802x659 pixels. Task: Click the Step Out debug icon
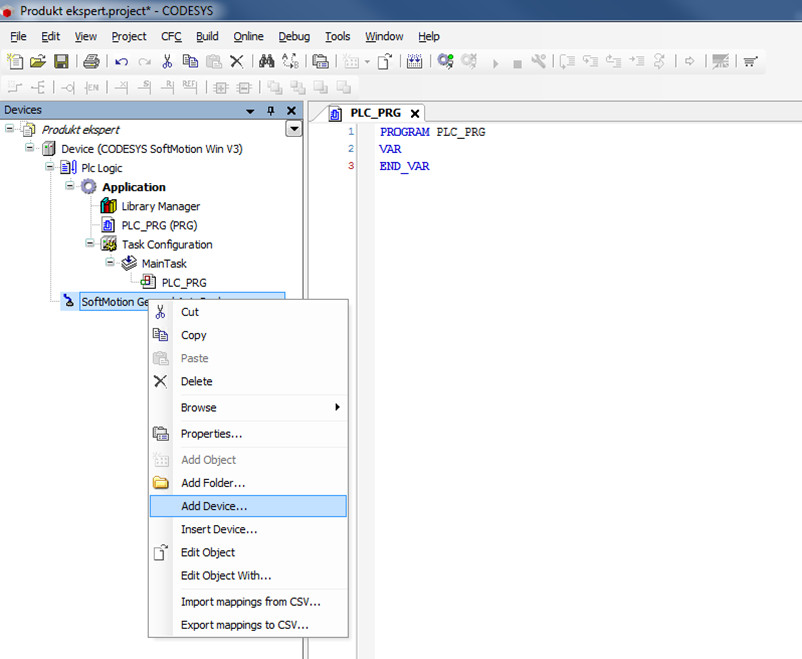[x=613, y=61]
